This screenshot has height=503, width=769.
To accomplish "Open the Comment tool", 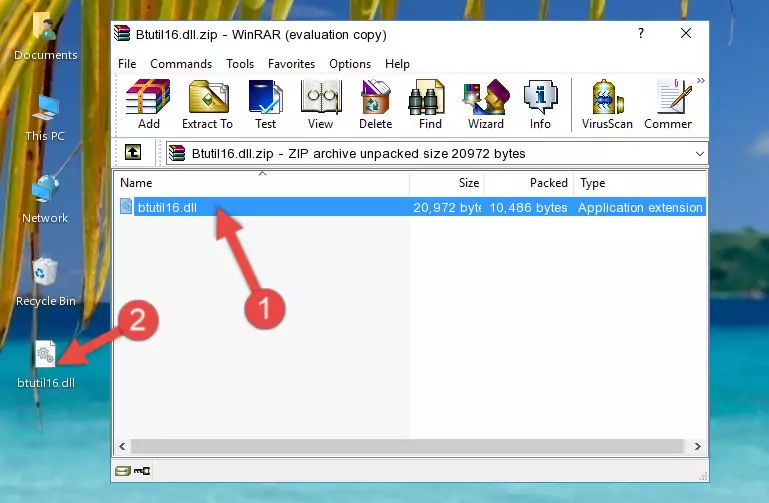I will pos(668,104).
